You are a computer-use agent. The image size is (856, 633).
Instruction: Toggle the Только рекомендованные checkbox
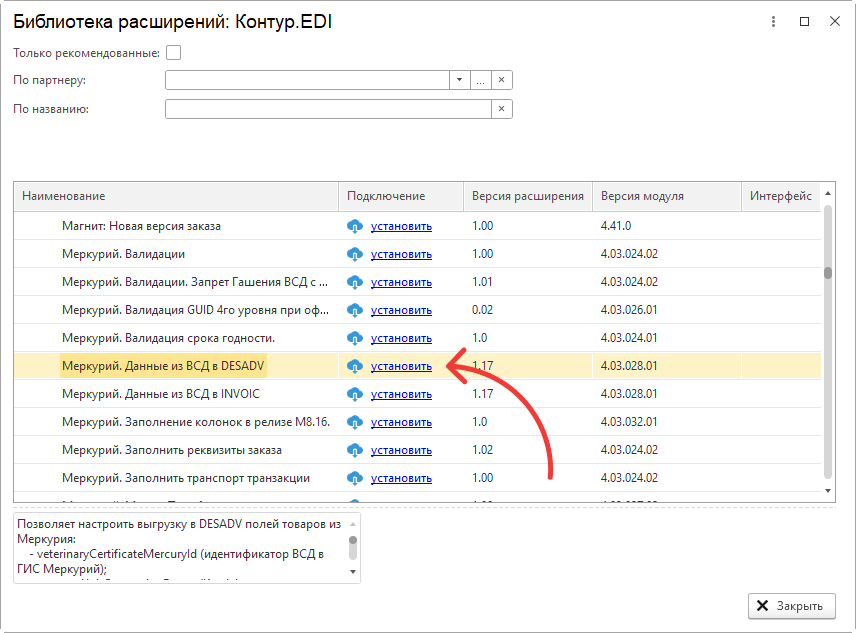(x=174, y=53)
